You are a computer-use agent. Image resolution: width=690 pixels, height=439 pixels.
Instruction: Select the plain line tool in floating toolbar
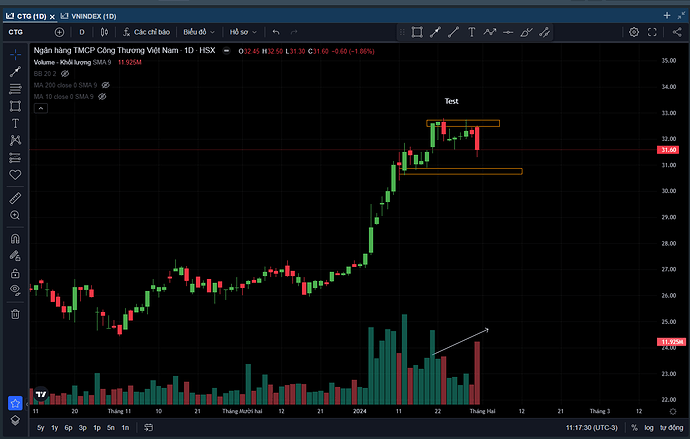click(453, 32)
